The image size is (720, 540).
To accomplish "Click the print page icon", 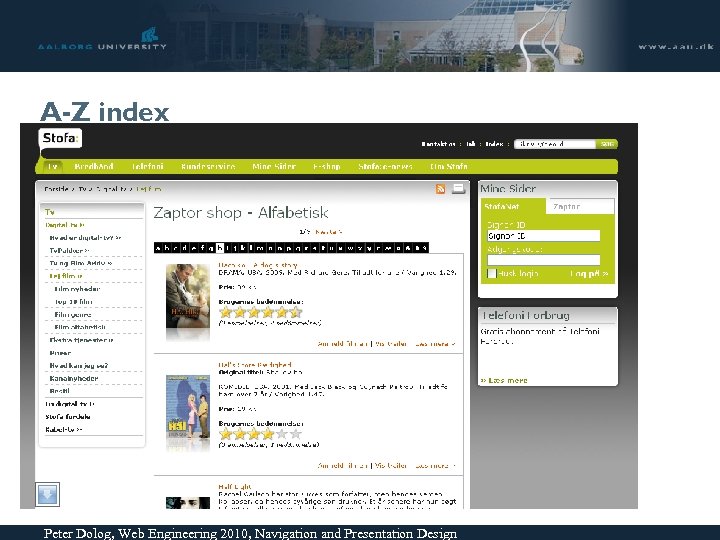I will tap(458, 189).
